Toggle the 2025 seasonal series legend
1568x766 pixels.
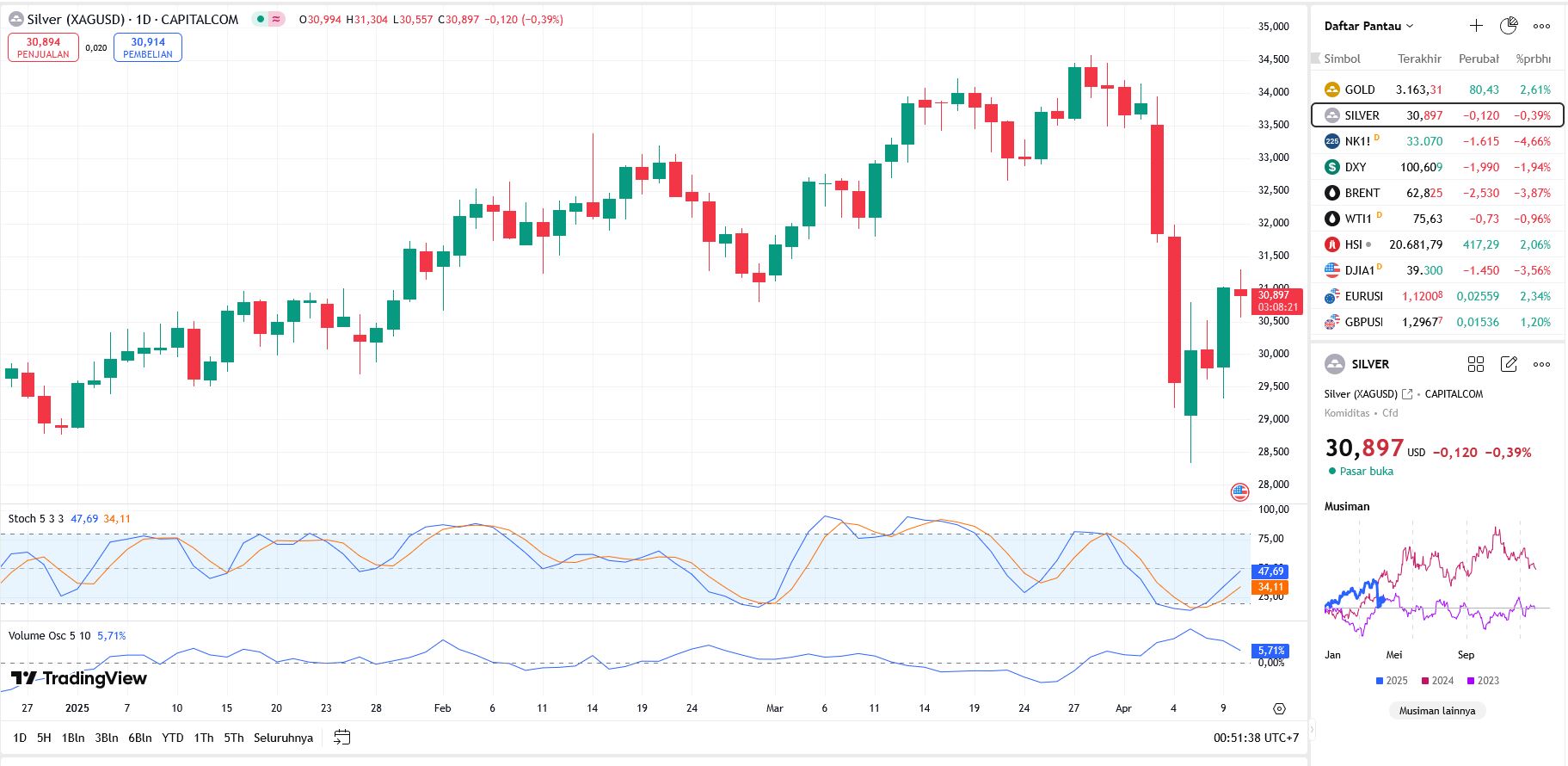(x=1391, y=681)
